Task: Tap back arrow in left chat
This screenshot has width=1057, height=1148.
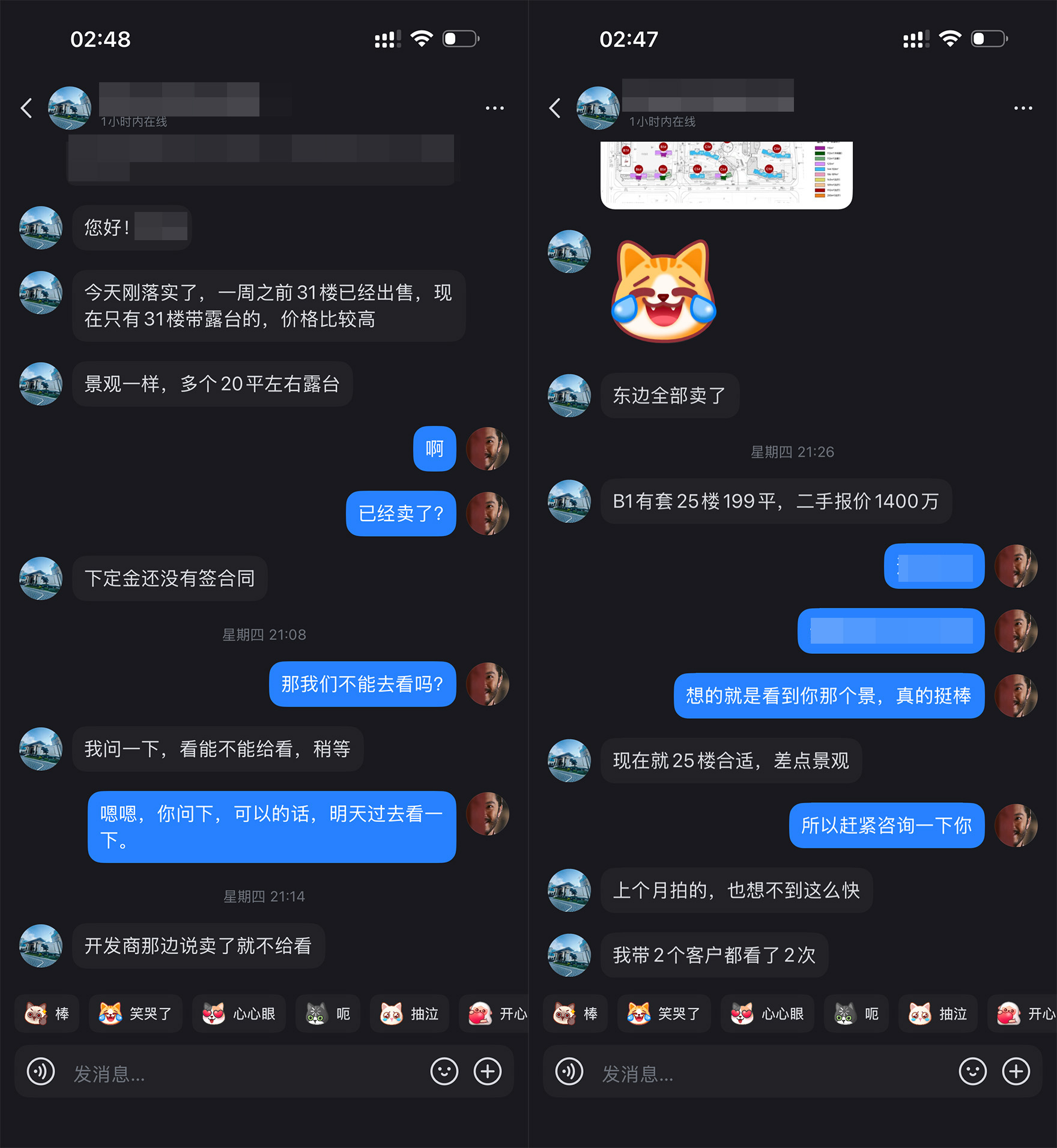Action: click(x=26, y=108)
